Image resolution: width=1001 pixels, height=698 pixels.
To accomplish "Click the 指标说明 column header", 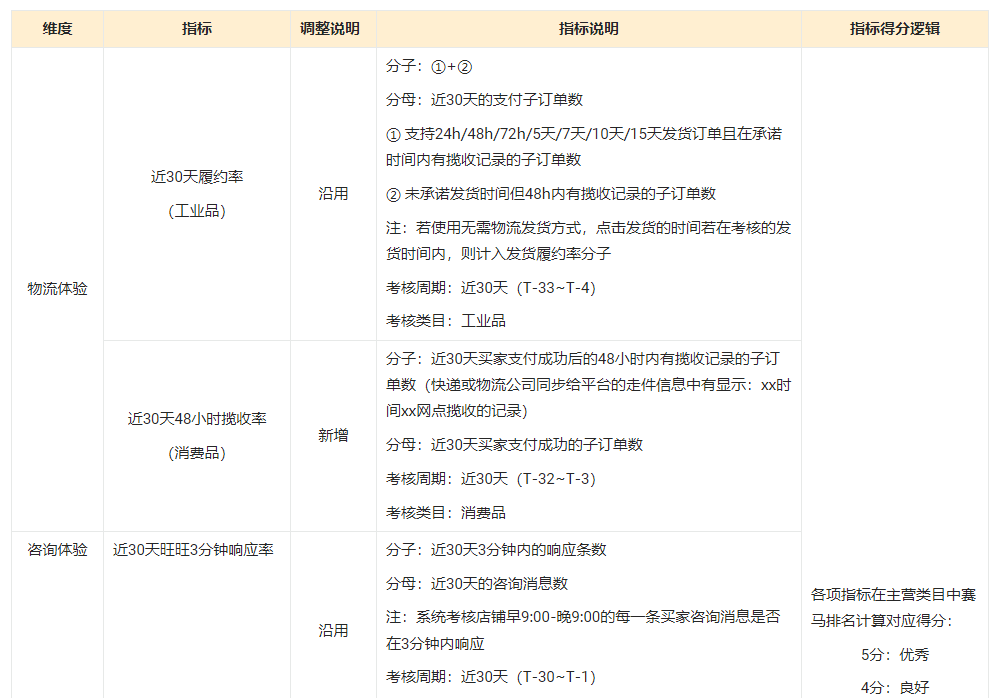I will (x=588, y=29).
